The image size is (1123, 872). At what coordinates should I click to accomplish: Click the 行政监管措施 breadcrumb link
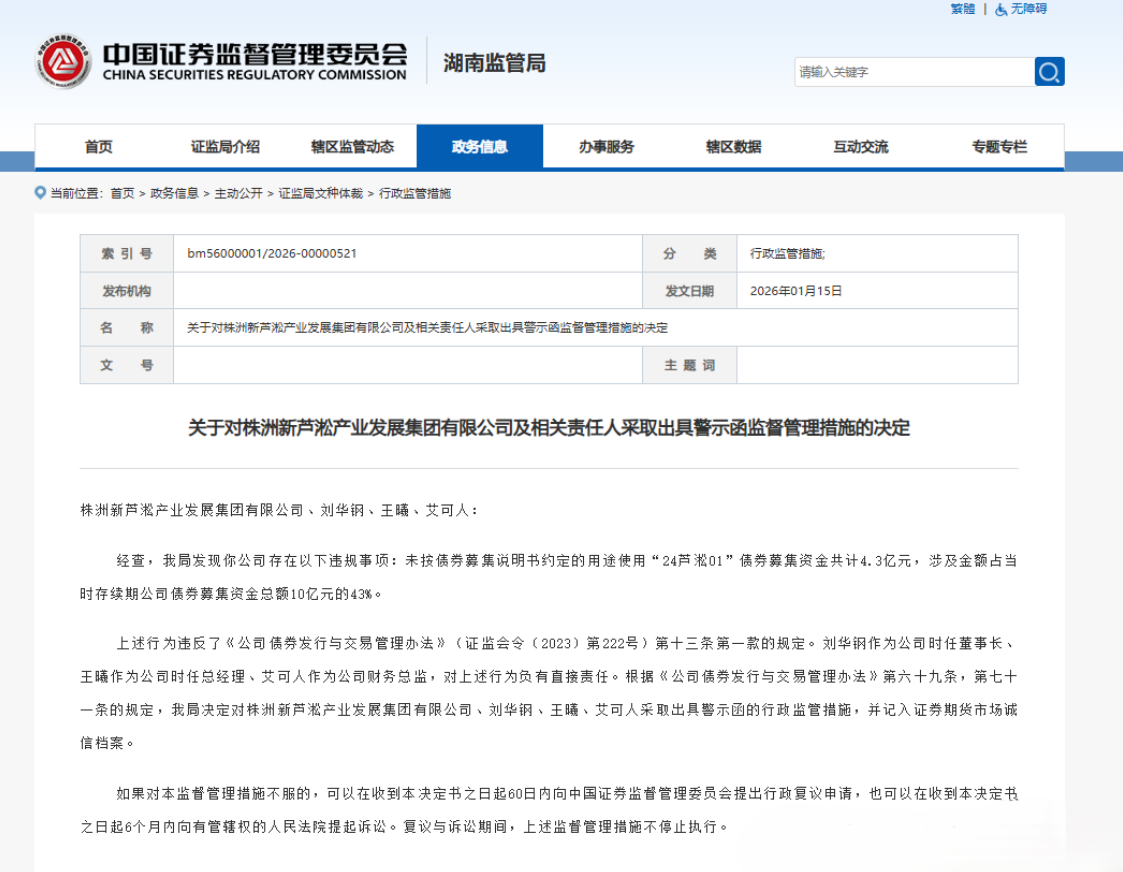pos(415,194)
